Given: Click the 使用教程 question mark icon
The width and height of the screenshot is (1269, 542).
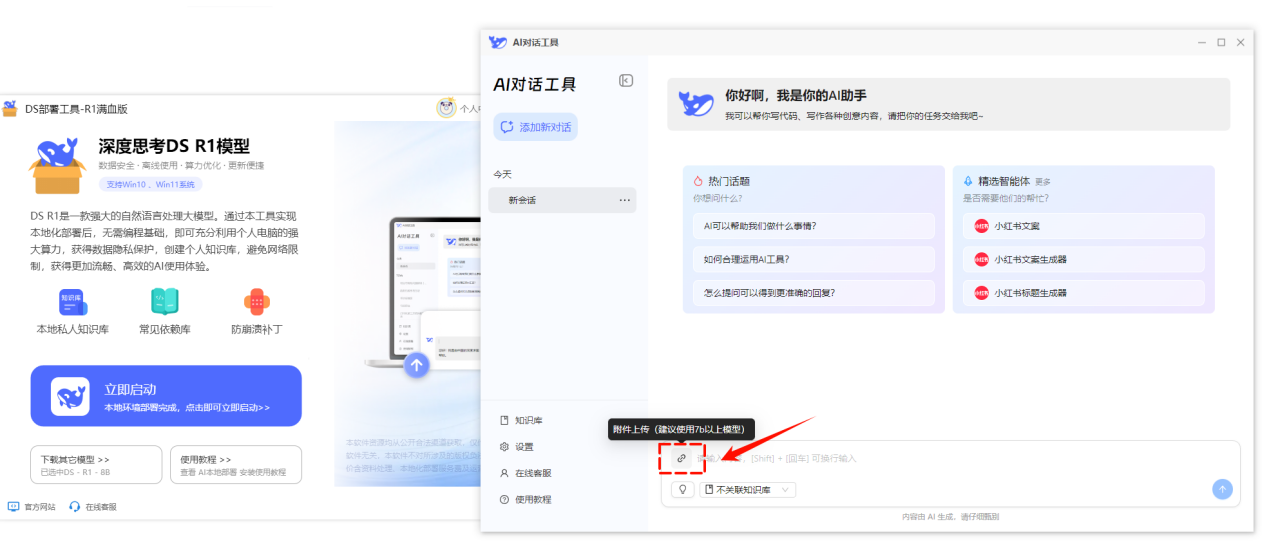Looking at the screenshot, I should (x=505, y=499).
